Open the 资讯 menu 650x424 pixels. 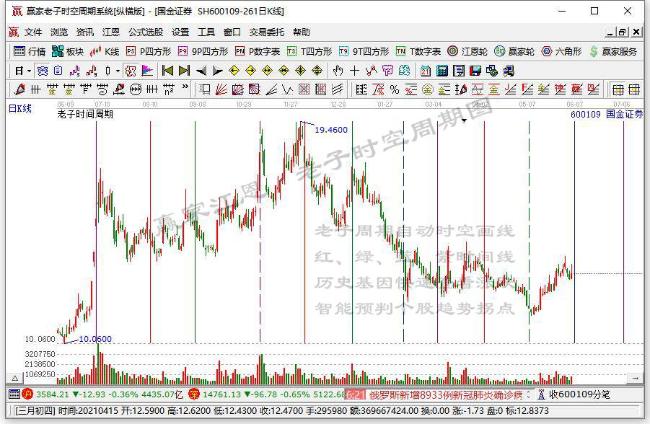[x=85, y=32]
